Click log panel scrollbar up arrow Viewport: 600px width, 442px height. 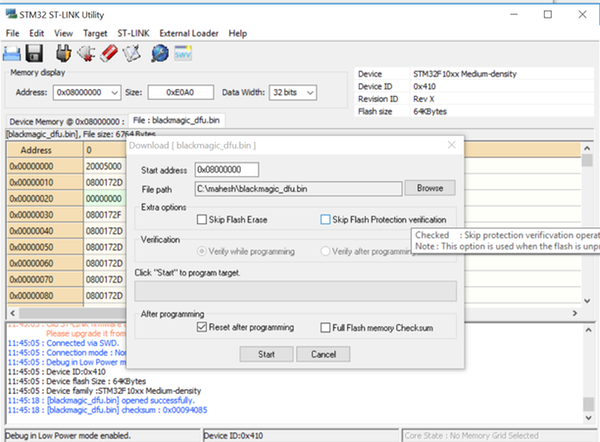pos(589,330)
